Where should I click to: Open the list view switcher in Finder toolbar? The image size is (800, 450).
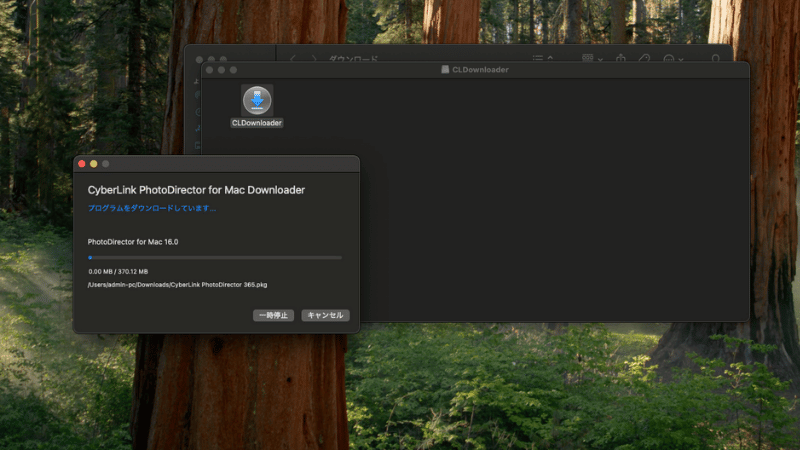click(542, 58)
